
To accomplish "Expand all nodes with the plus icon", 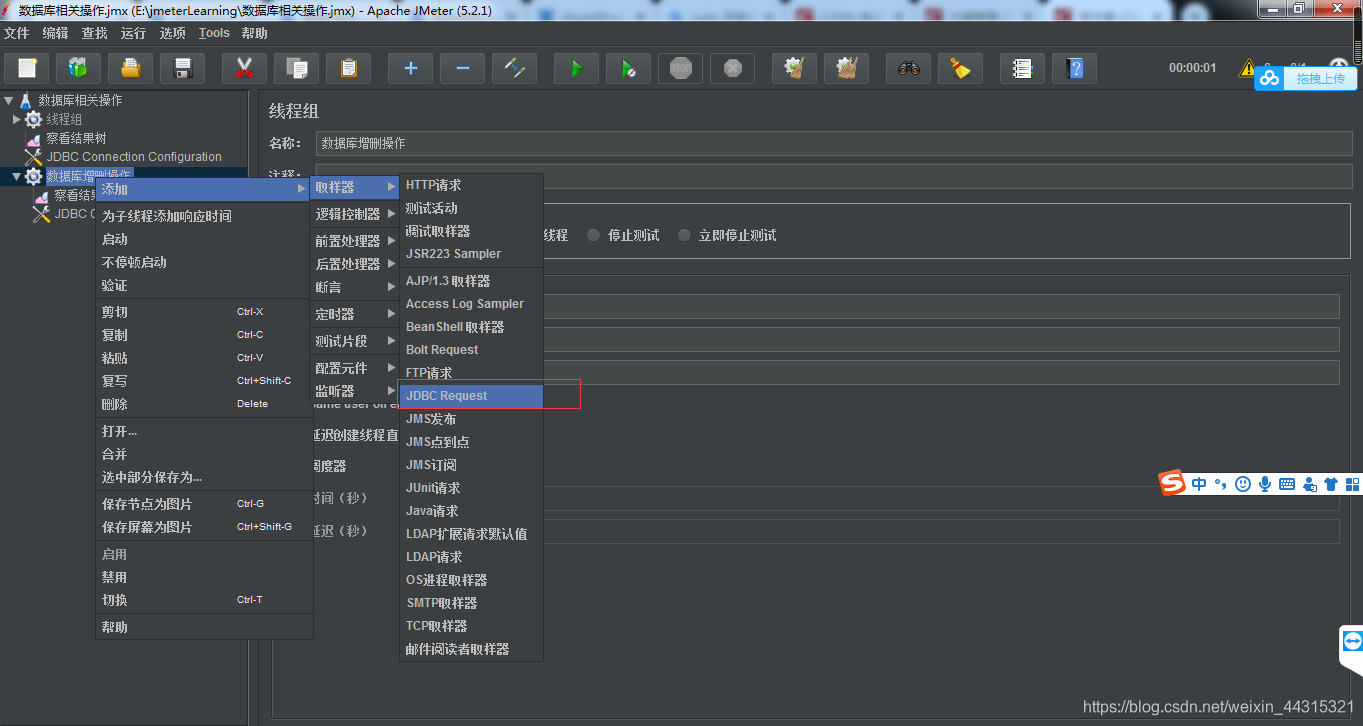I will coord(410,68).
